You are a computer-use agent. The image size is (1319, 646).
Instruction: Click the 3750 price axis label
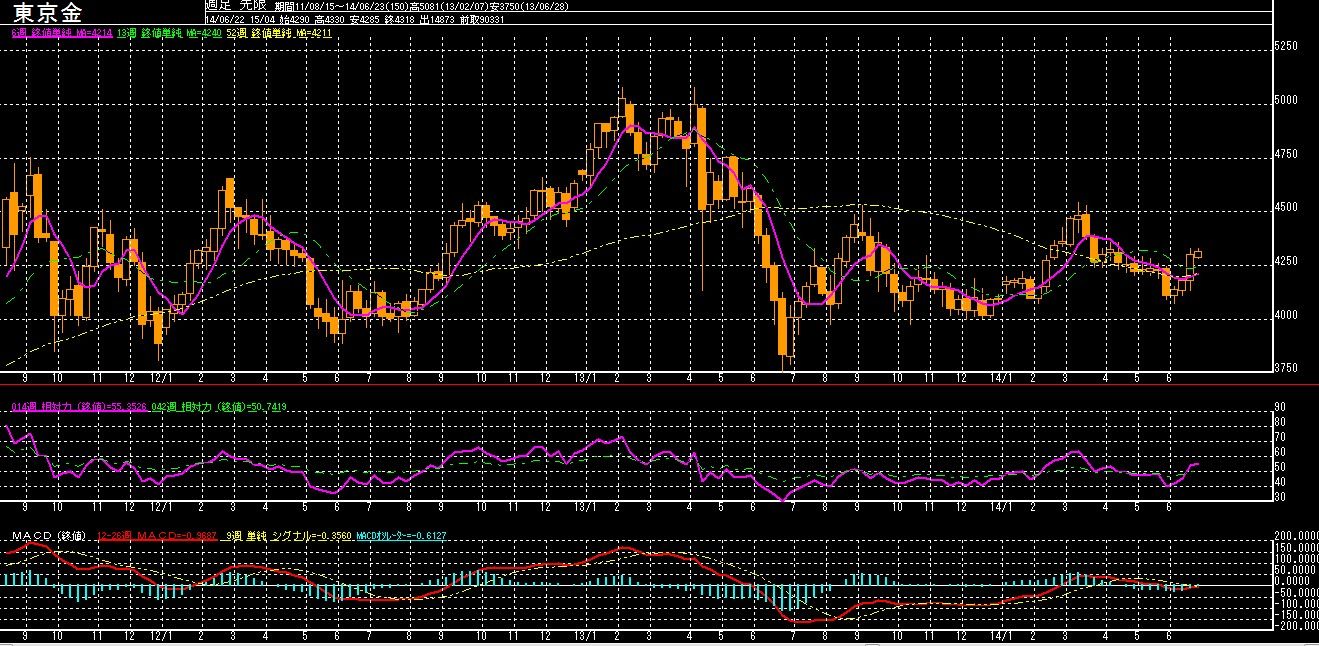(1286, 368)
